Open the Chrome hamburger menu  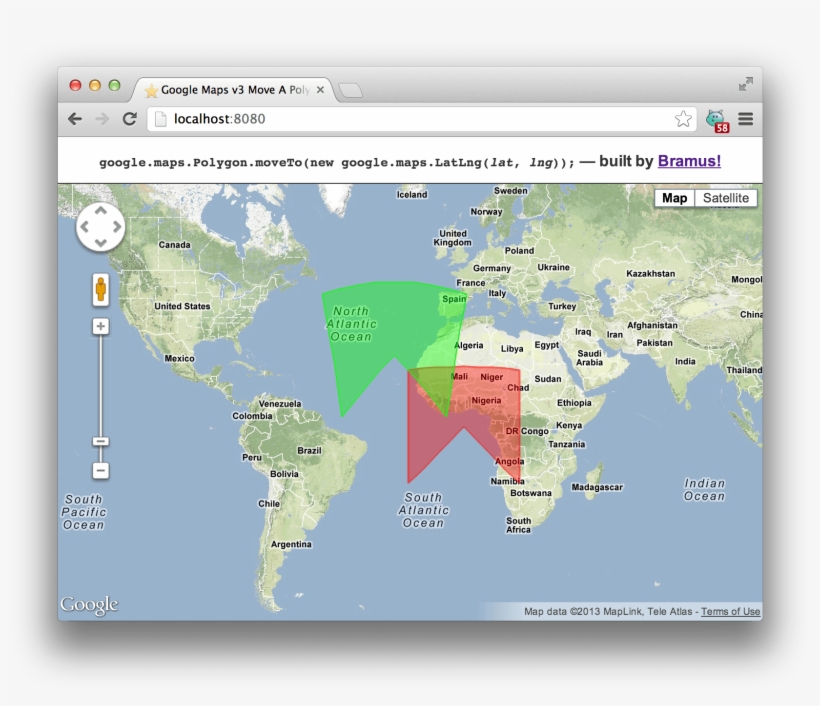point(746,118)
